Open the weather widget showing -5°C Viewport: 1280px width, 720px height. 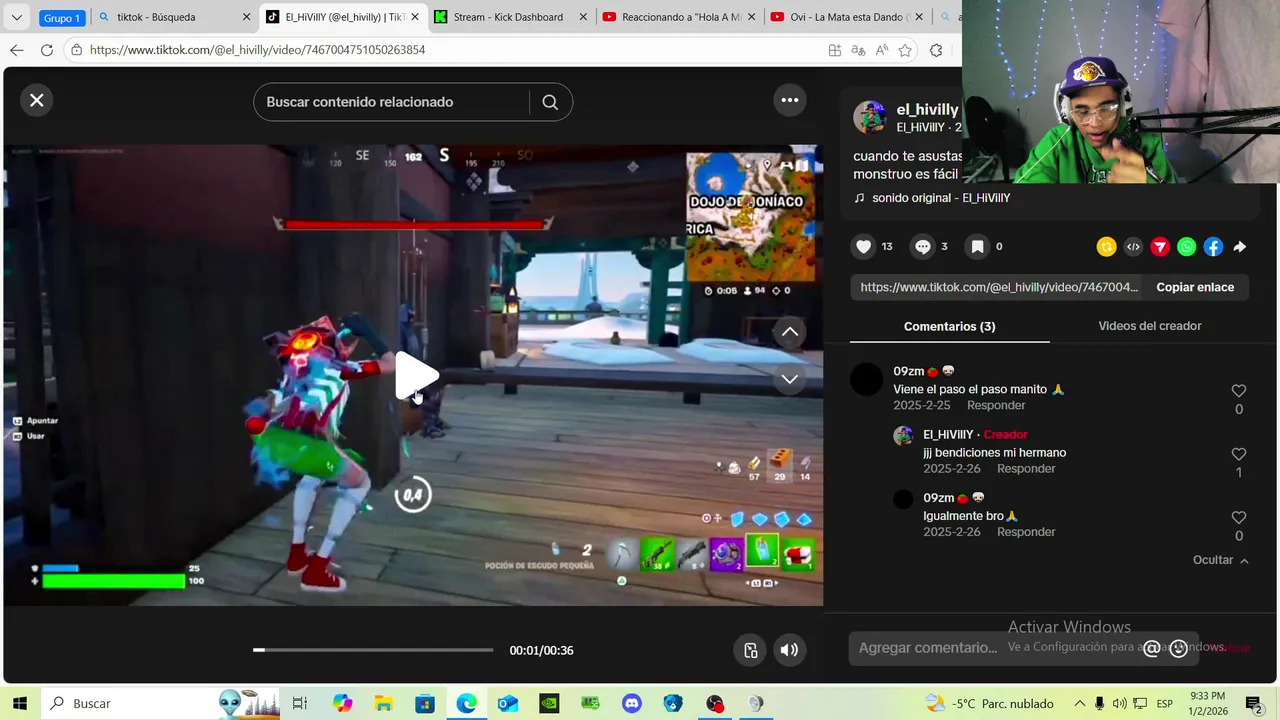tap(989, 704)
